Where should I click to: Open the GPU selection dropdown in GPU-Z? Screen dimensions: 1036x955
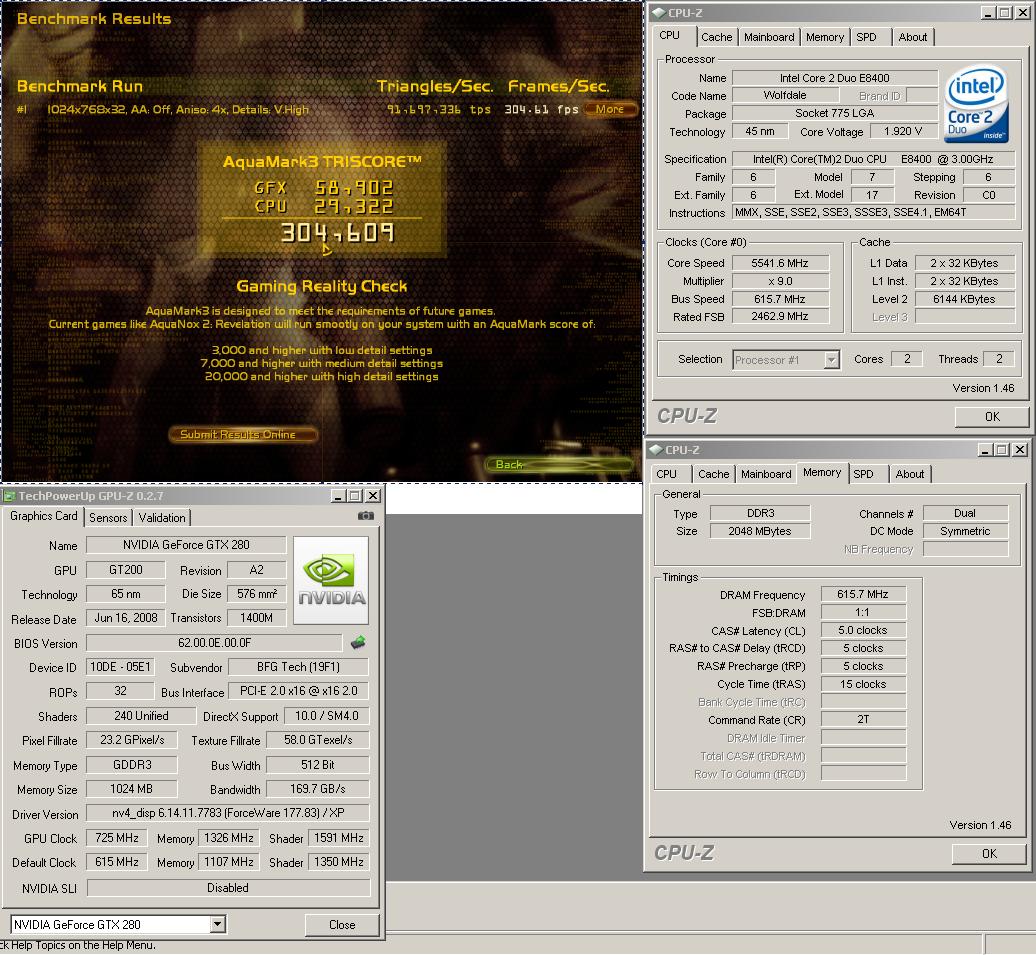pos(217,925)
